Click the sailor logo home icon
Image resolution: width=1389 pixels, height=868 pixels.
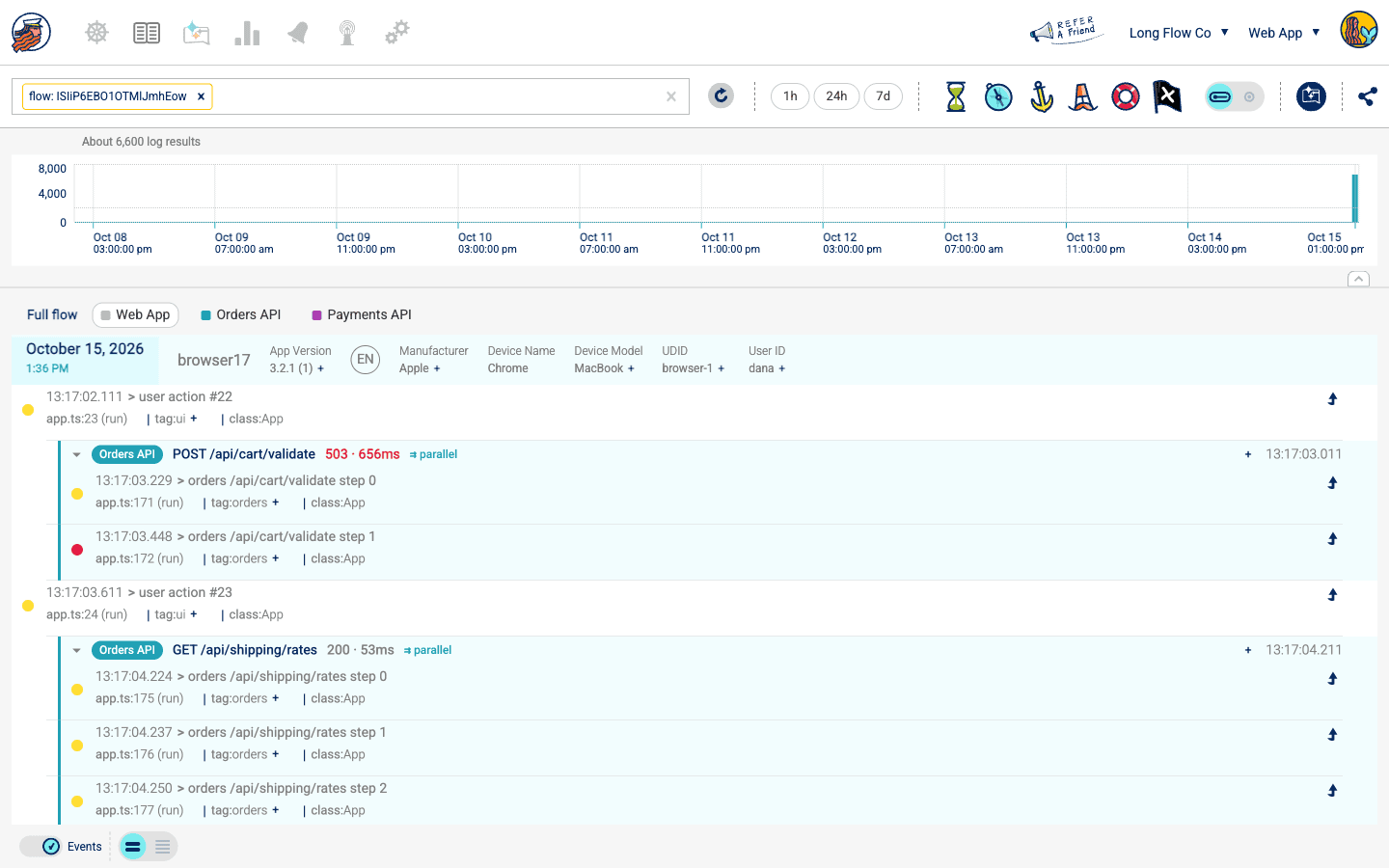click(x=31, y=33)
